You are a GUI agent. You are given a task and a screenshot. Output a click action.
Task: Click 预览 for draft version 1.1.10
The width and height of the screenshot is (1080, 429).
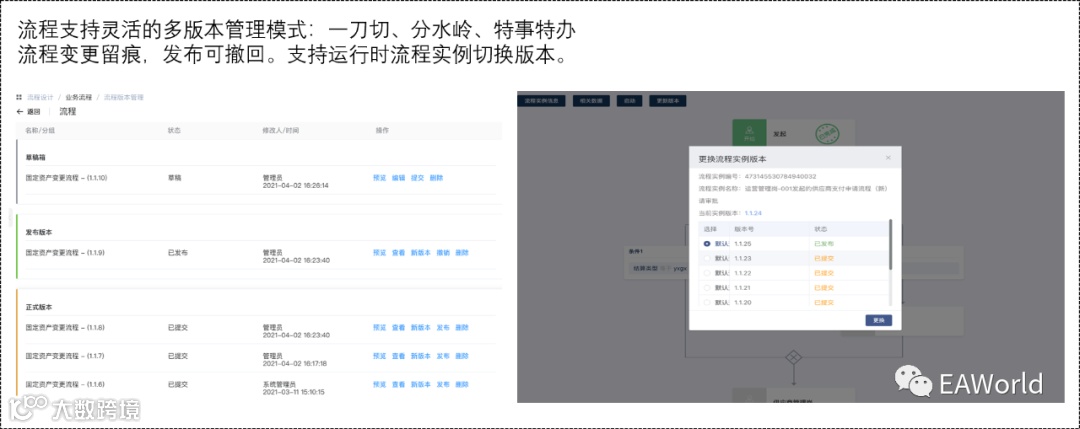pyautogui.click(x=380, y=178)
